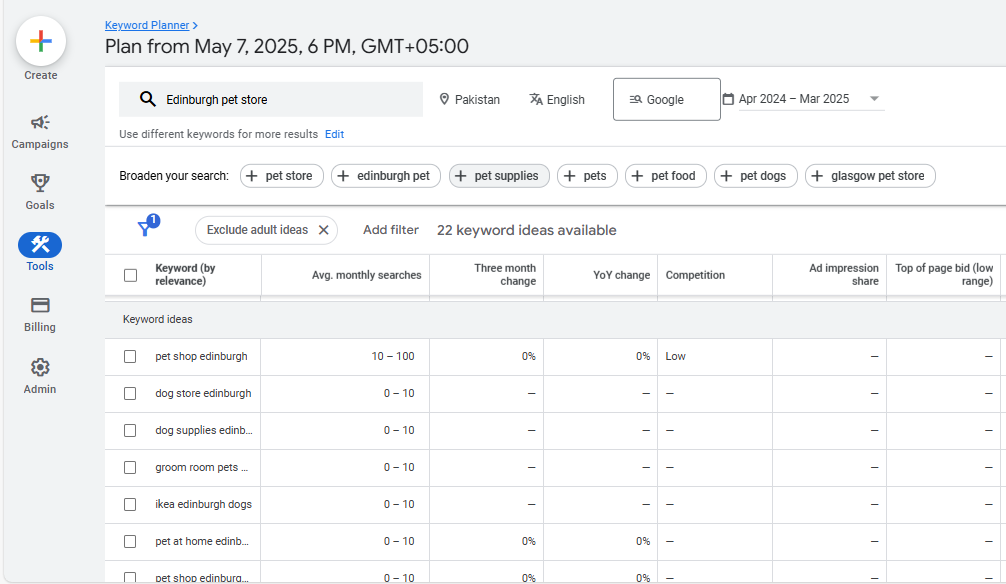Open the Apr 2024 – Mar 2025 date selector
The image size is (1006, 584).
click(803, 99)
